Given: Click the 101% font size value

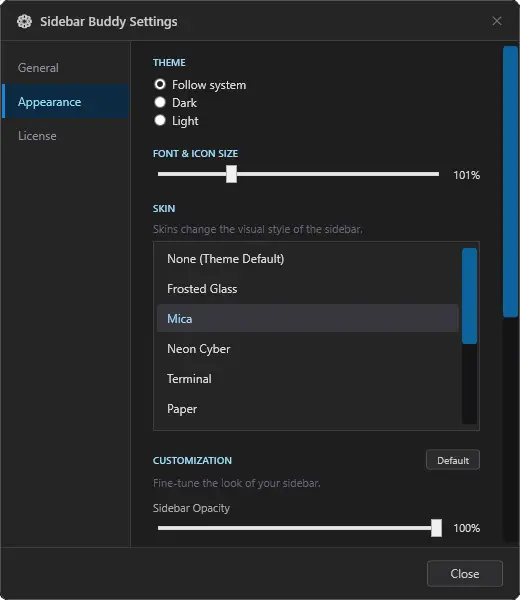Looking at the screenshot, I should click(x=466, y=175).
